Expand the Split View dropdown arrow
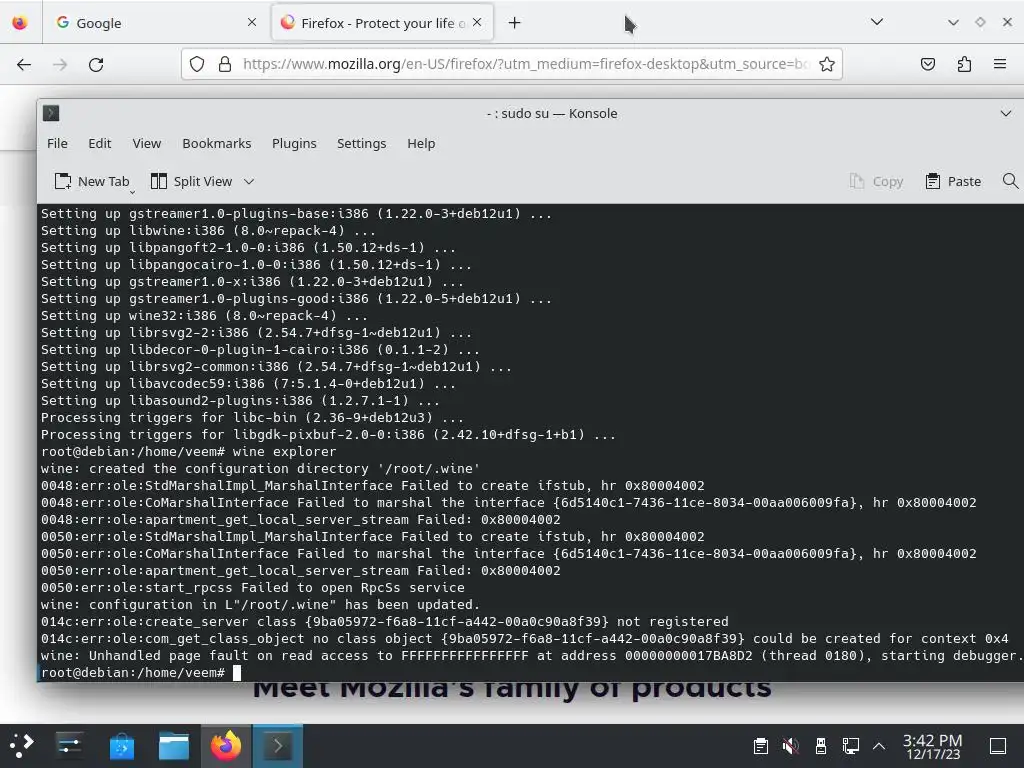The image size is (1024, 768). 249,182
